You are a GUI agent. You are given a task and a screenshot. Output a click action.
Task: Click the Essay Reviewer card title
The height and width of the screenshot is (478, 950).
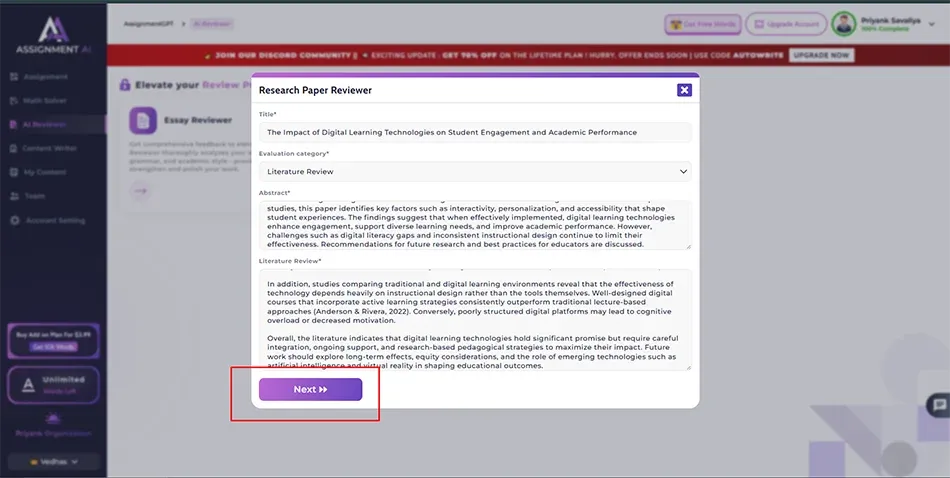[x=198, y=121]
